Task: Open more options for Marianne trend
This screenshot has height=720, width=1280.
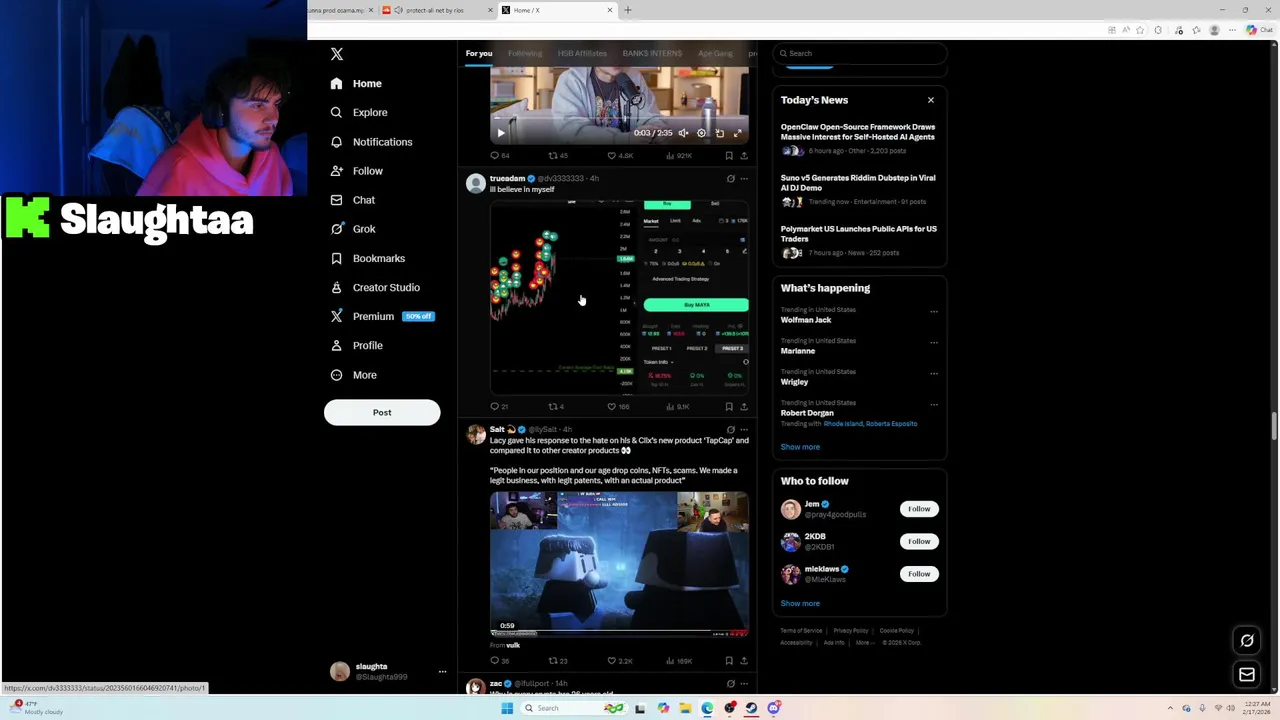Action: tap(934, 342)
